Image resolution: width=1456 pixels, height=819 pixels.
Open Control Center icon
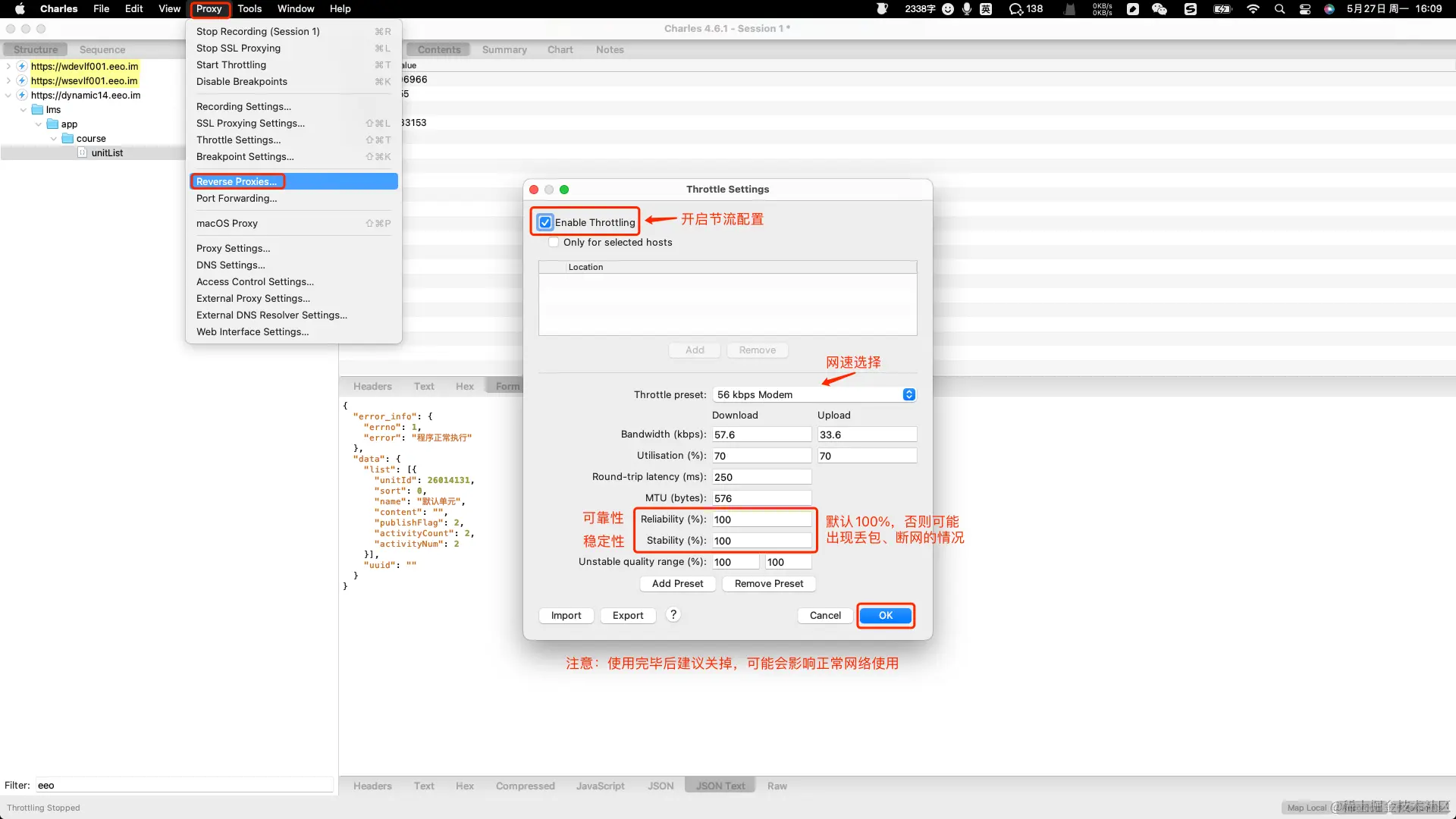click(1305, 9)
